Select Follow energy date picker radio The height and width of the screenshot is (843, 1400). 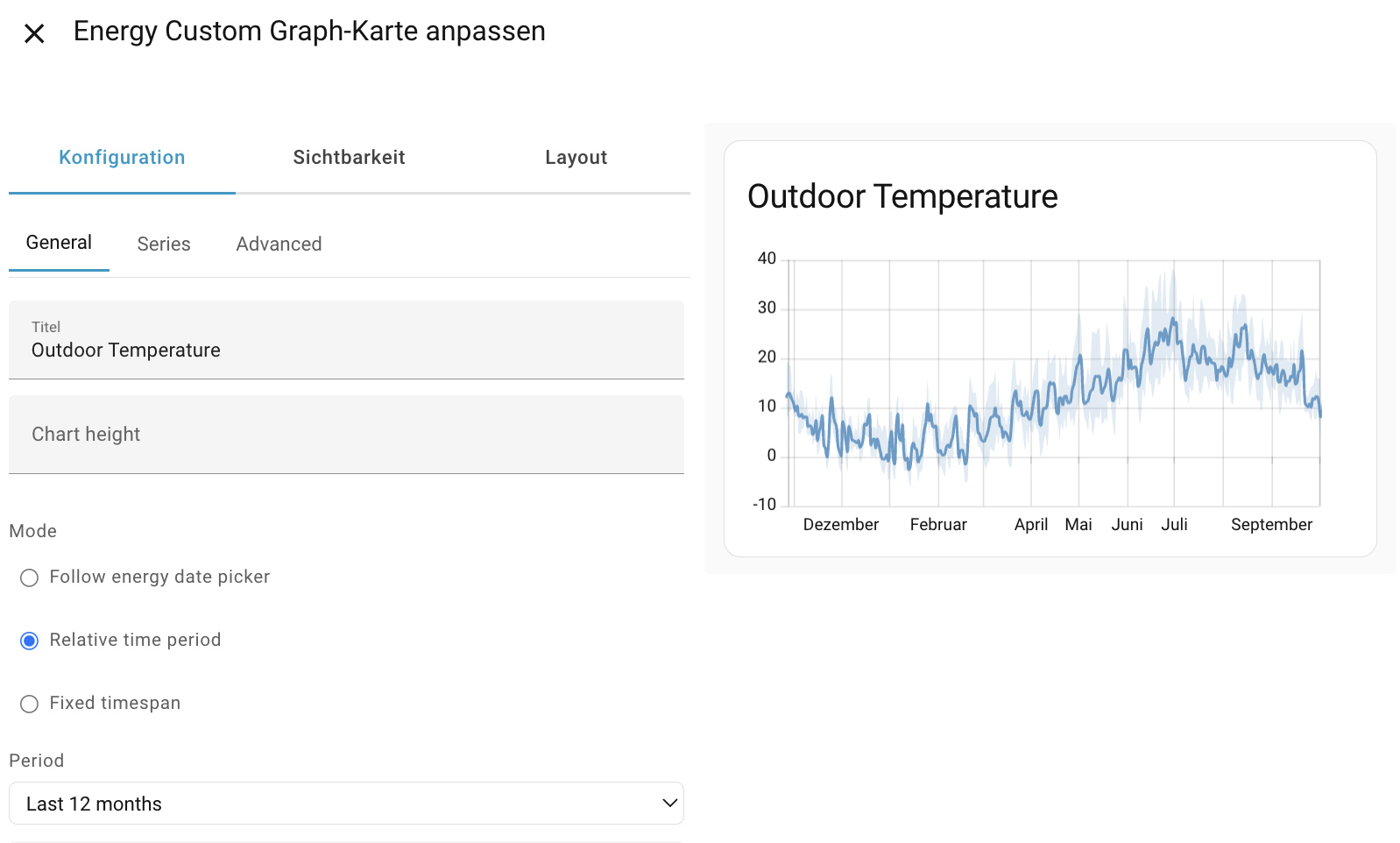pos(30,577)
